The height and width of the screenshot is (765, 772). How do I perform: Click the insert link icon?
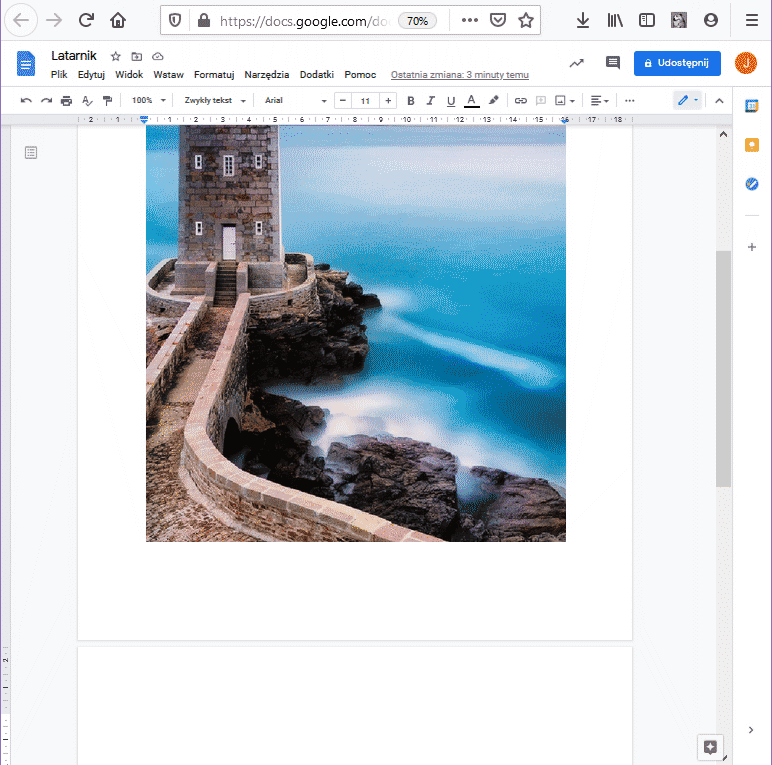pyautogui.click(x=520, y=101)
